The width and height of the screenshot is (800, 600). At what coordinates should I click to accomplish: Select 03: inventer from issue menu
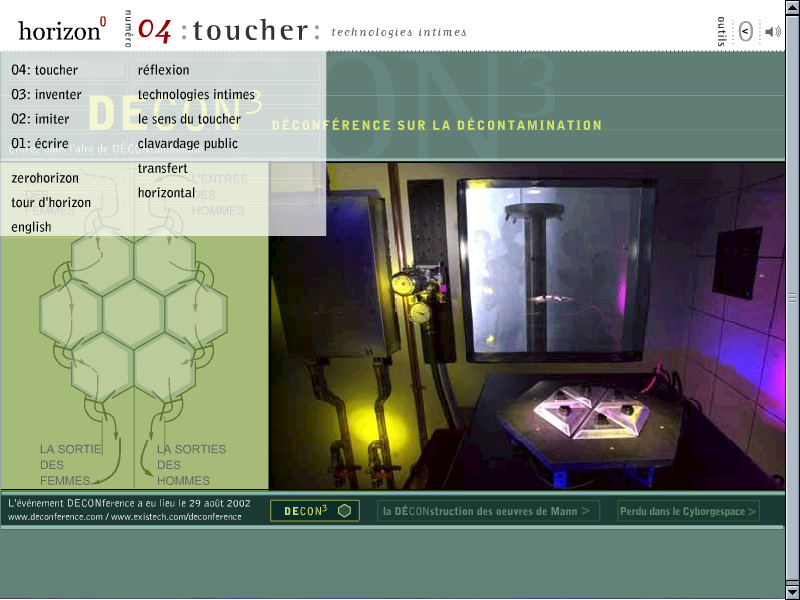[x=46, y=95]
